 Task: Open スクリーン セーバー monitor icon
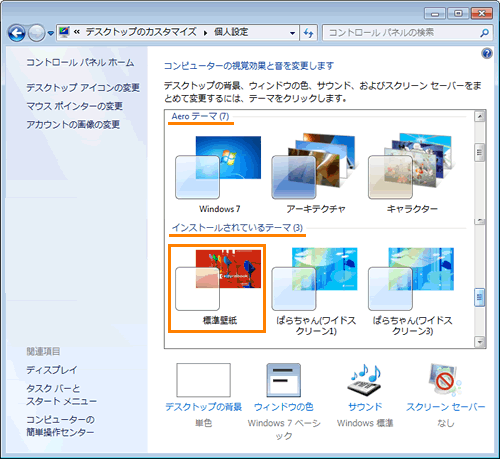pyautogui.click(x=445, y=380)
